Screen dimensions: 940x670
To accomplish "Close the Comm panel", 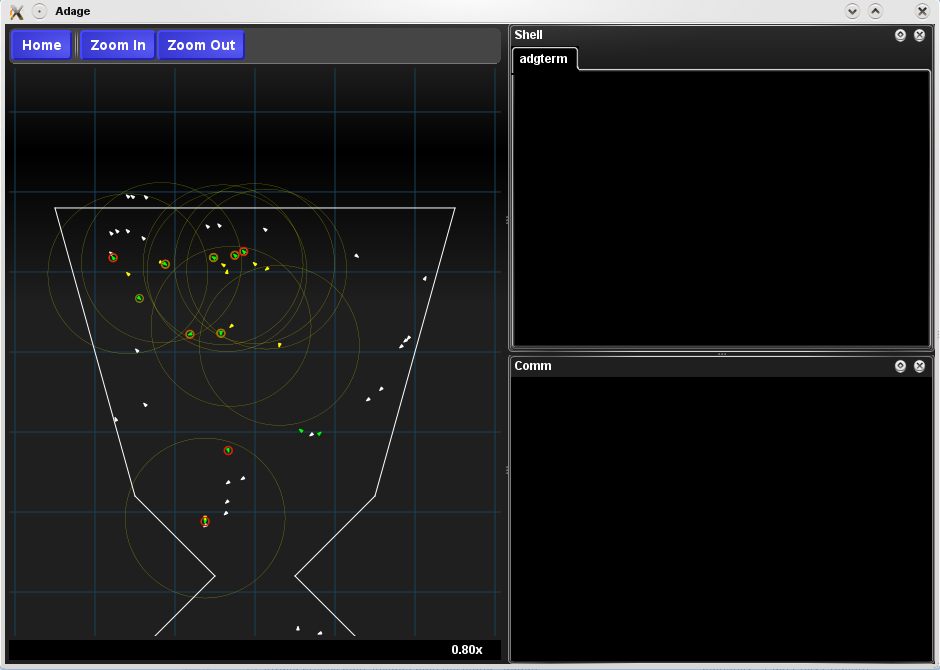I will point(919,366).
